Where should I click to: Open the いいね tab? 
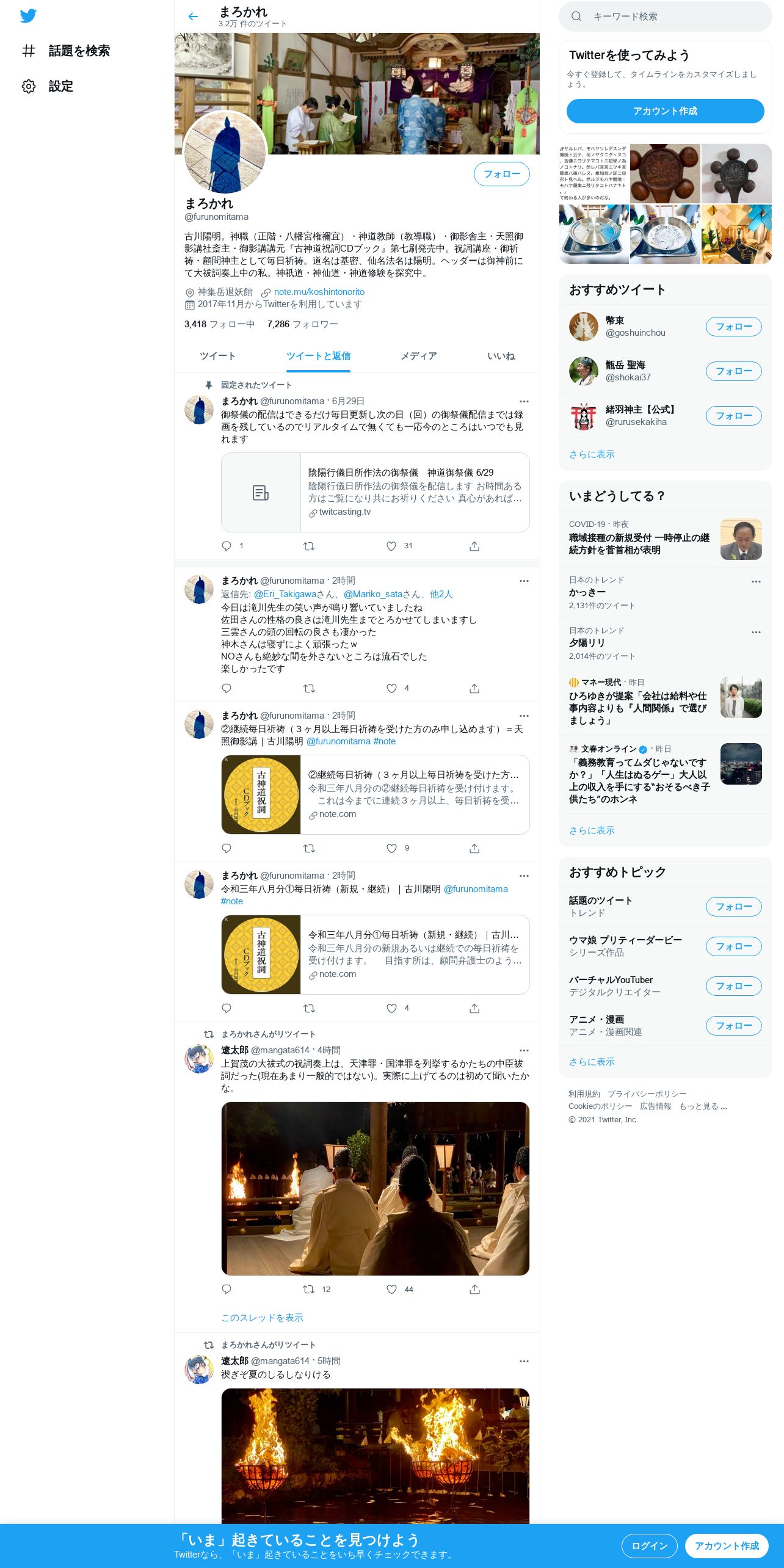tap(501, 356)
